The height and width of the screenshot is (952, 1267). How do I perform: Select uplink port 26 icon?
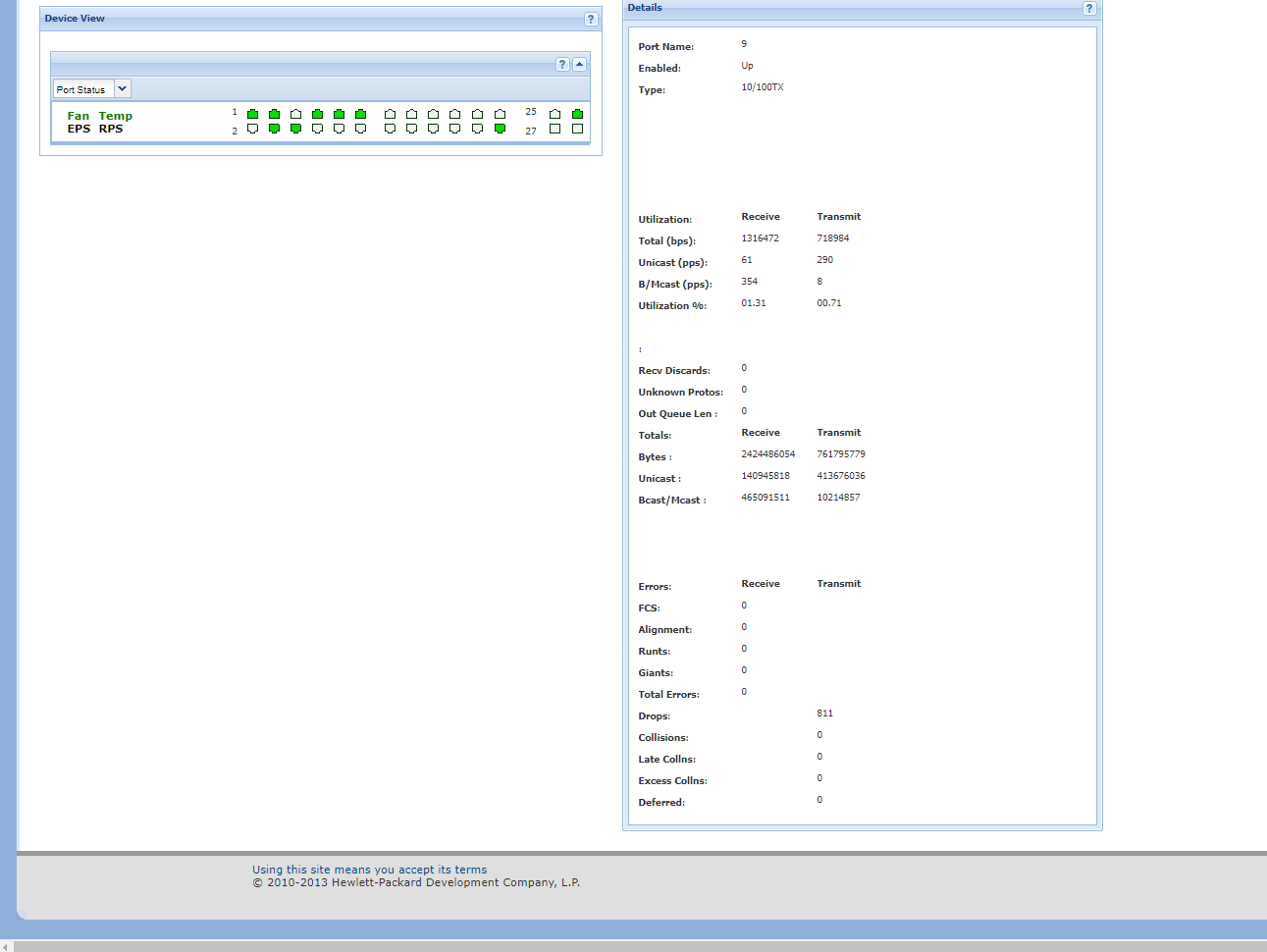[577, 114]
